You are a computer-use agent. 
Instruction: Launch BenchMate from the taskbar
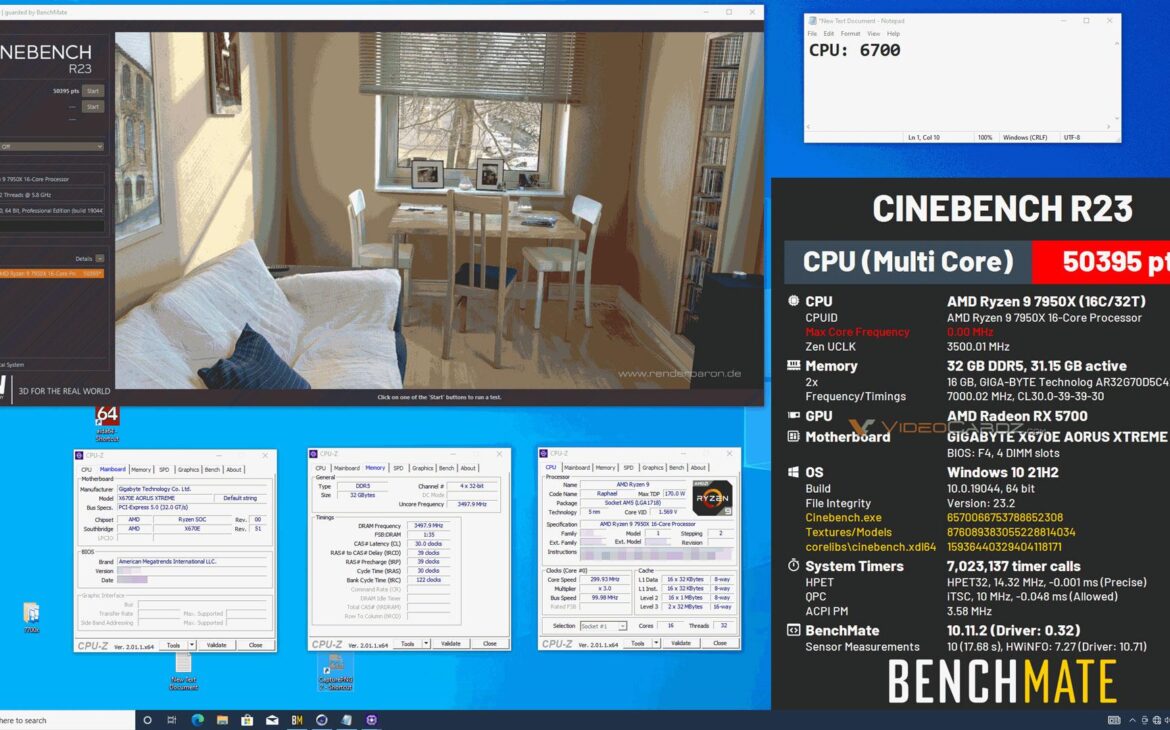297,720
